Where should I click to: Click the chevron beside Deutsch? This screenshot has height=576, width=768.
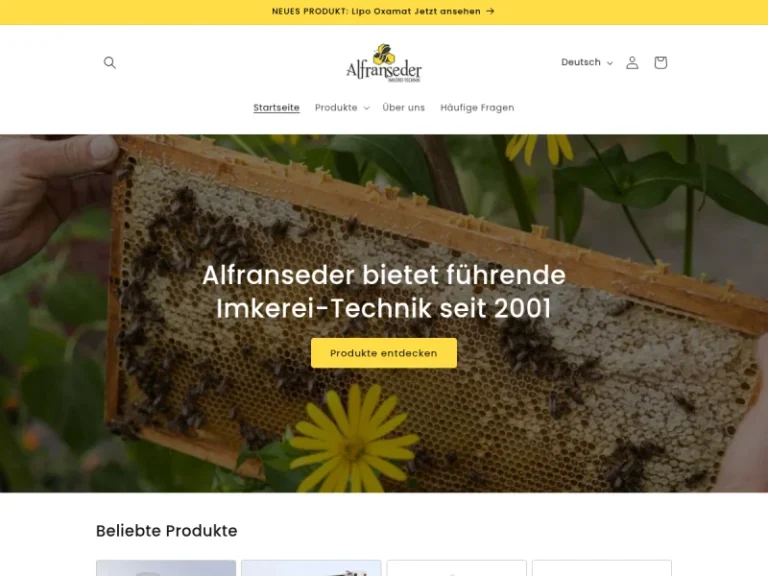pyautogui.click(x=610, y=63)
